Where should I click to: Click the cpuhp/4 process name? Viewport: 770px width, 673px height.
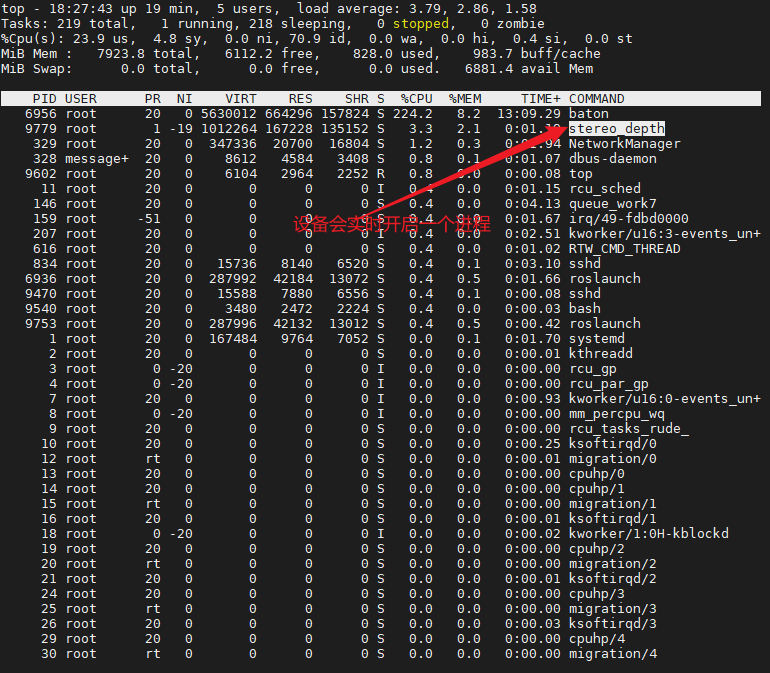point(597,639)
